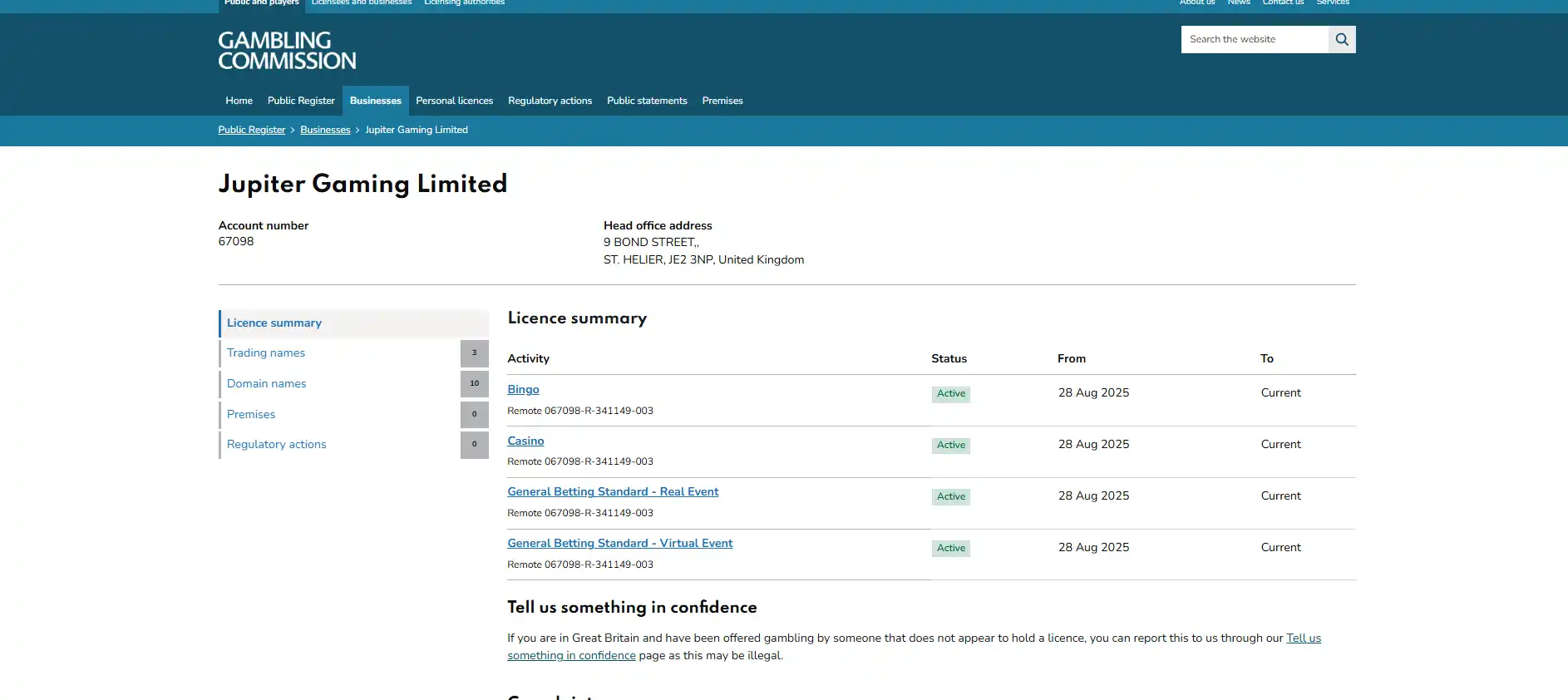Open the Bingo activity link

click(x=524, y=389)
